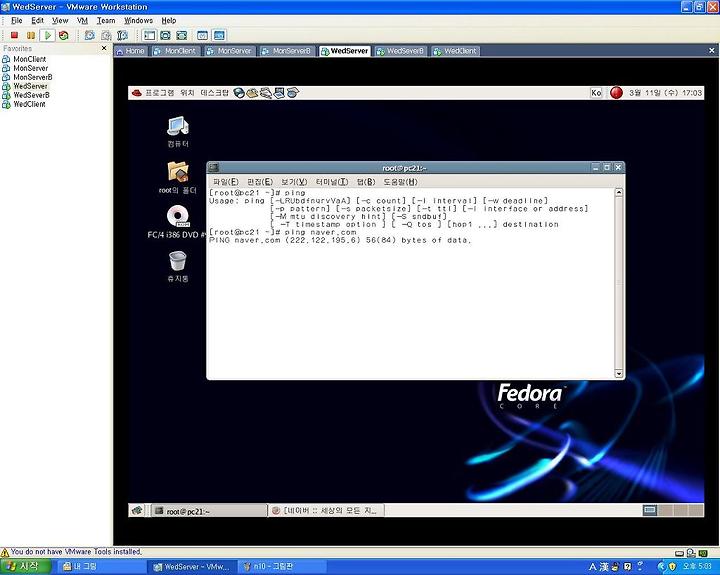Launch the mail client icon in the Fedora panel

pos(252,93)
